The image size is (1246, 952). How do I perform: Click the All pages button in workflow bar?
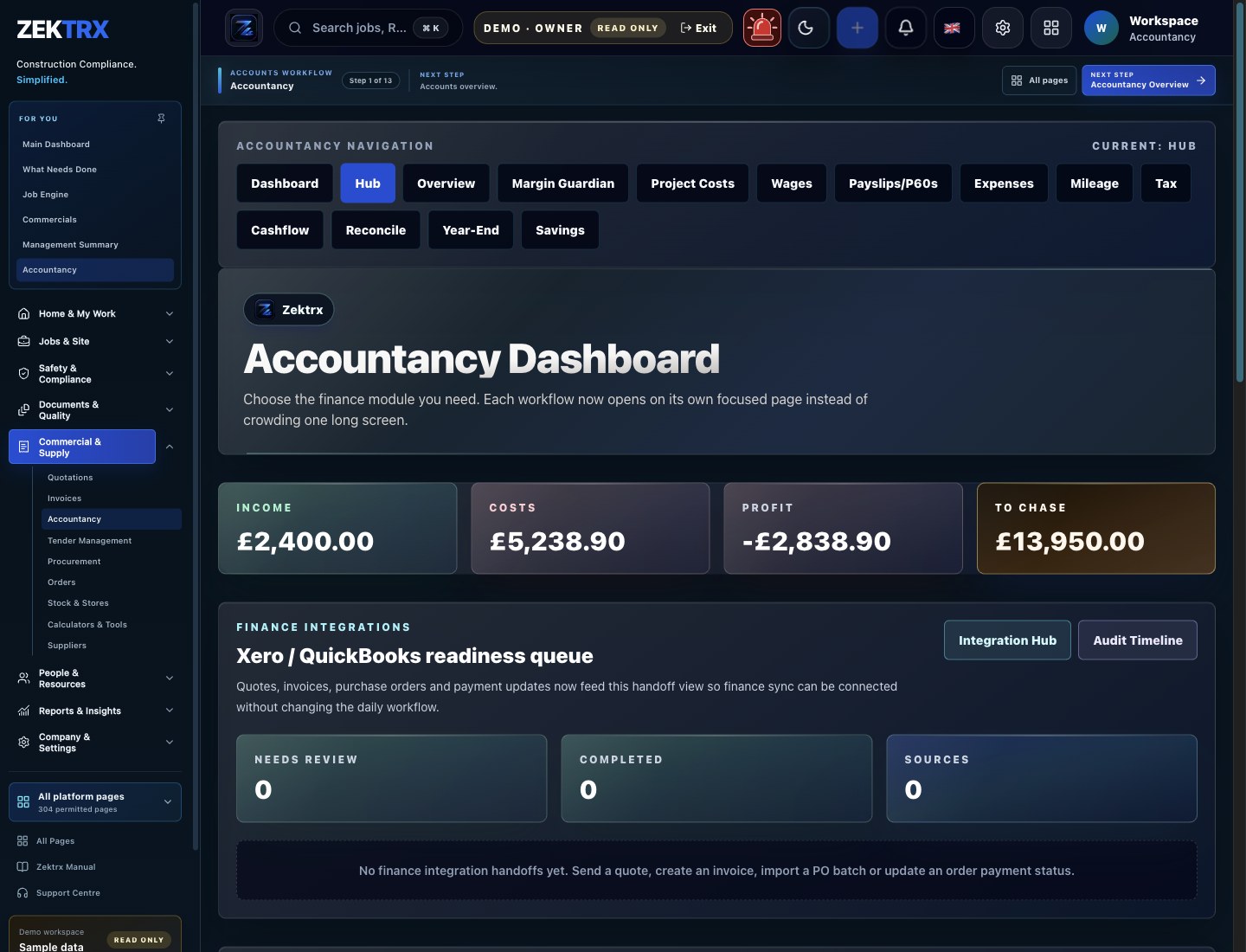(1039, 80)
